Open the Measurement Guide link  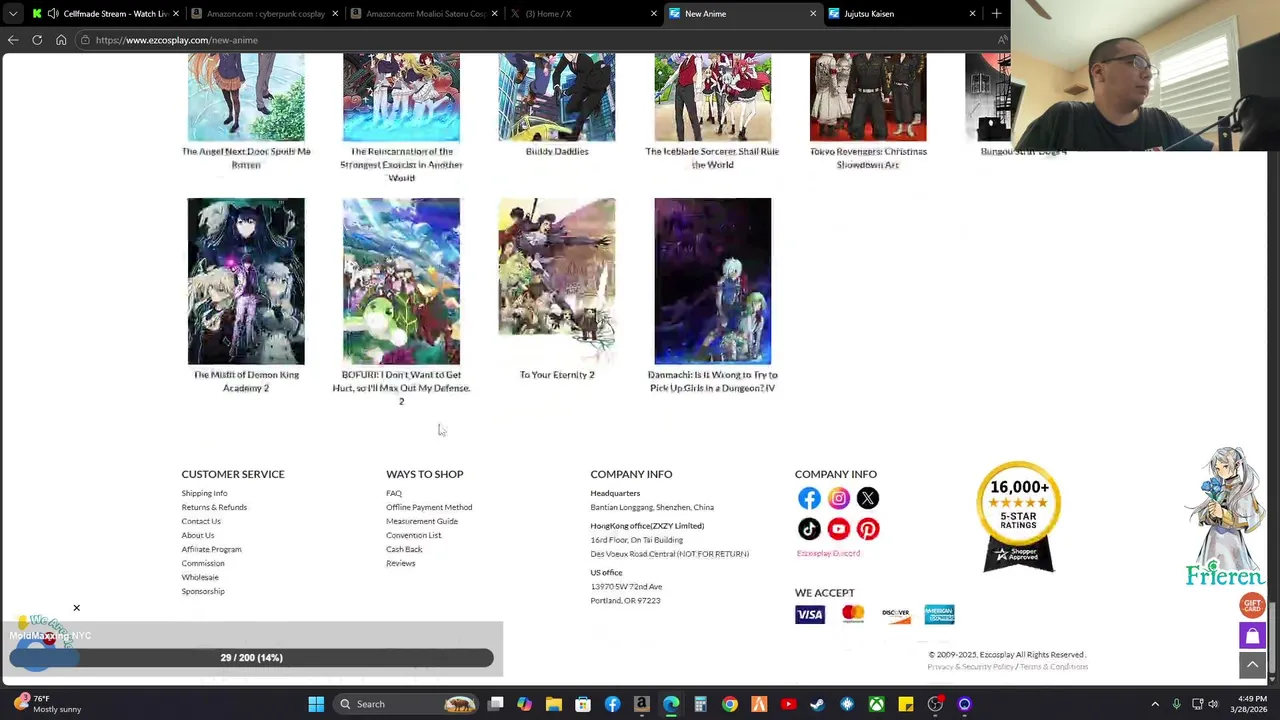[x=422, y=521]
